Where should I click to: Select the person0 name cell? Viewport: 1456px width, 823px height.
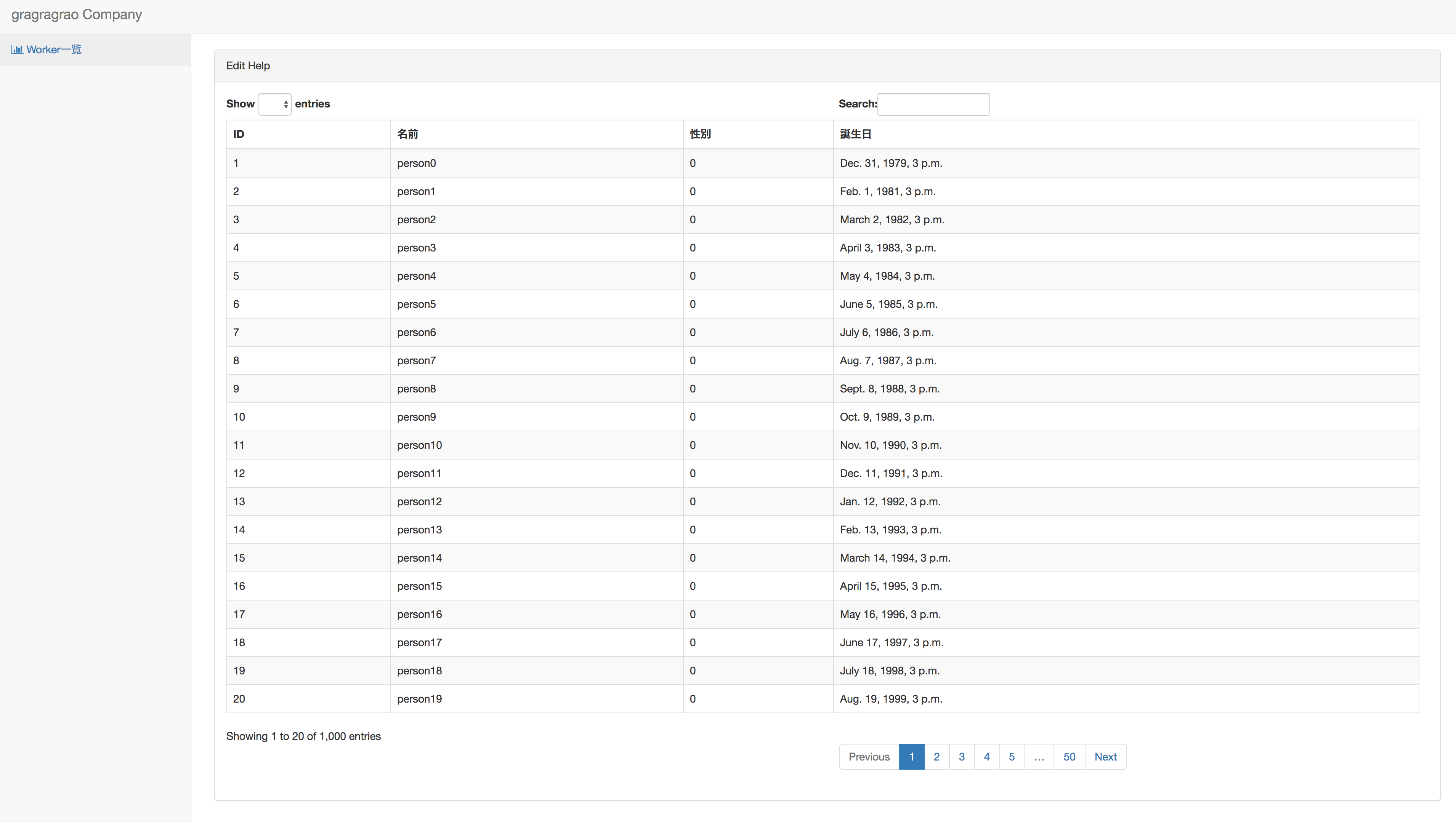(537, 163)
